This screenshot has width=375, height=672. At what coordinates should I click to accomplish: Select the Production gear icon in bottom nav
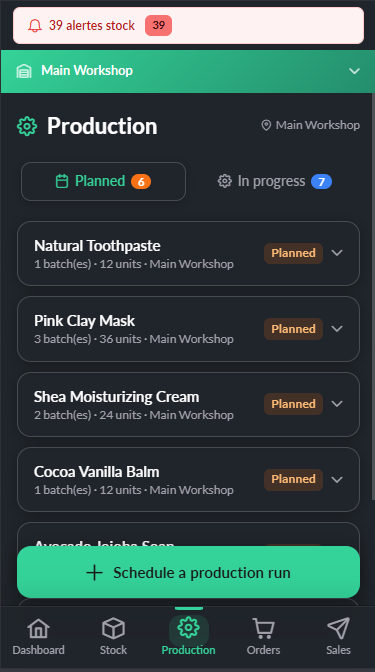click(189, 628)
